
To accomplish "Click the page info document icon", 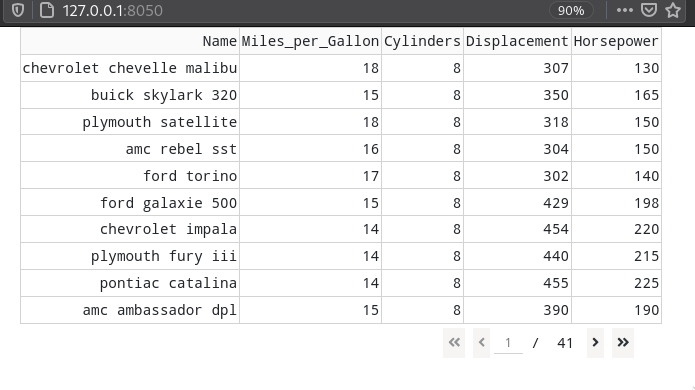I will (47, 10).
